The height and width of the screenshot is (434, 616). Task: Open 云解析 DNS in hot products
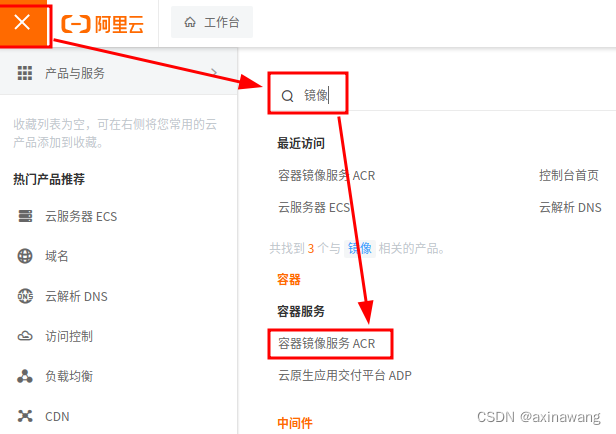[x=76, y=296]
